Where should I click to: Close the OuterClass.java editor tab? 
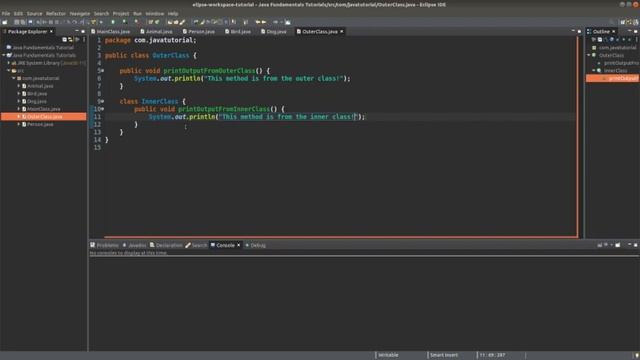point(342,31)
